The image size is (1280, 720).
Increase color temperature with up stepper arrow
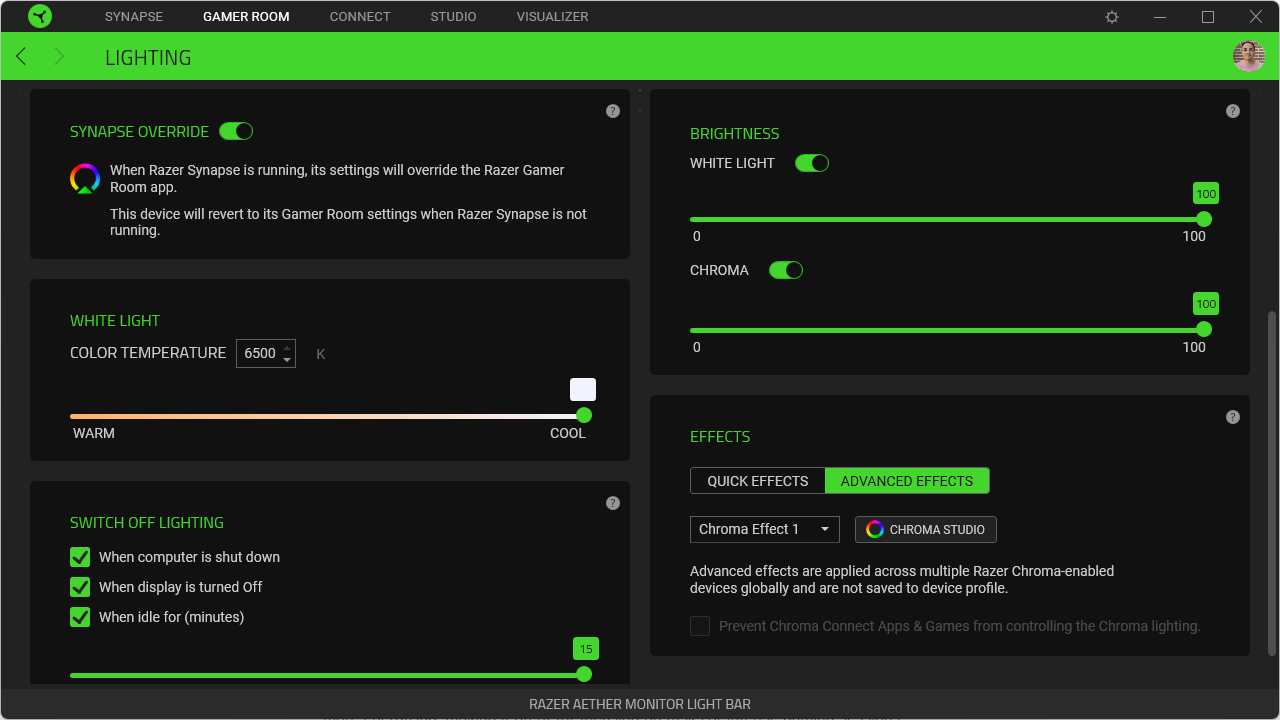click(287, 347)
